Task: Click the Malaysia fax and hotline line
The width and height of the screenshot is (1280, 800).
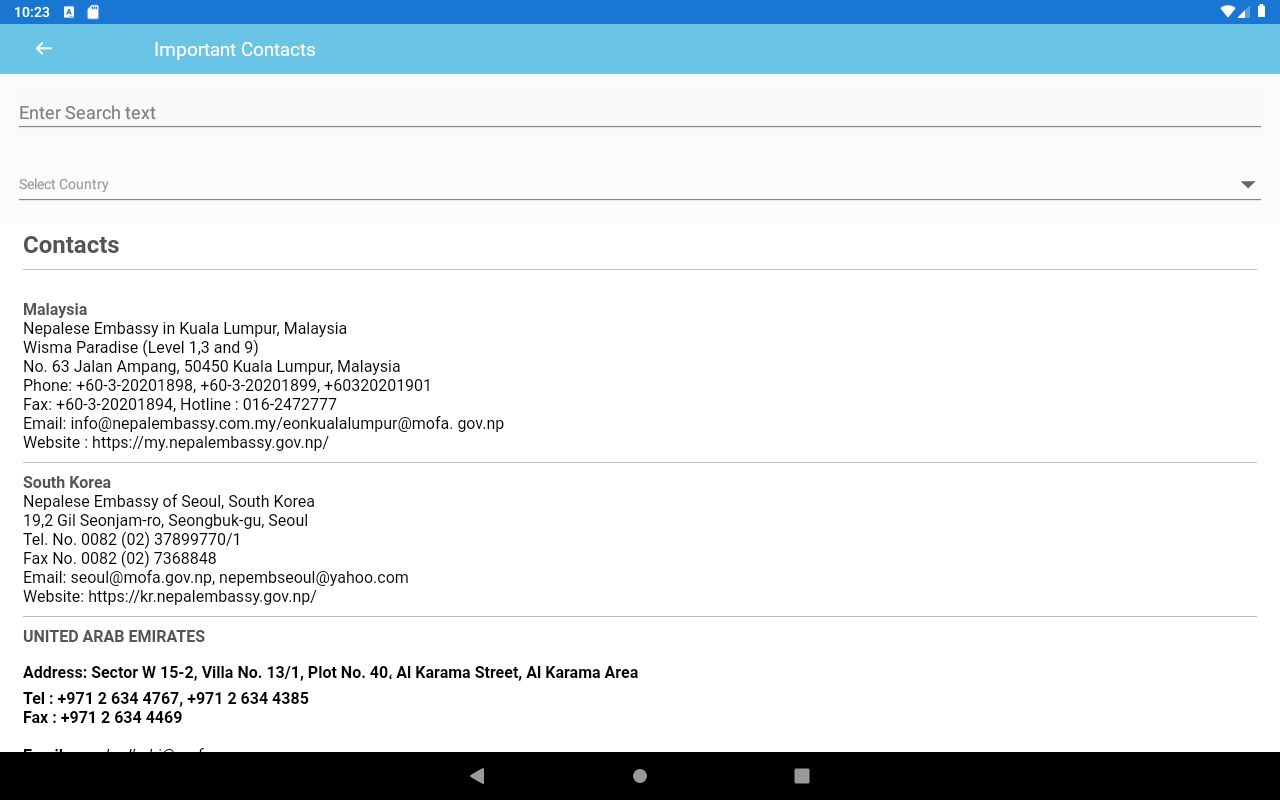Action: coord(180,405)
